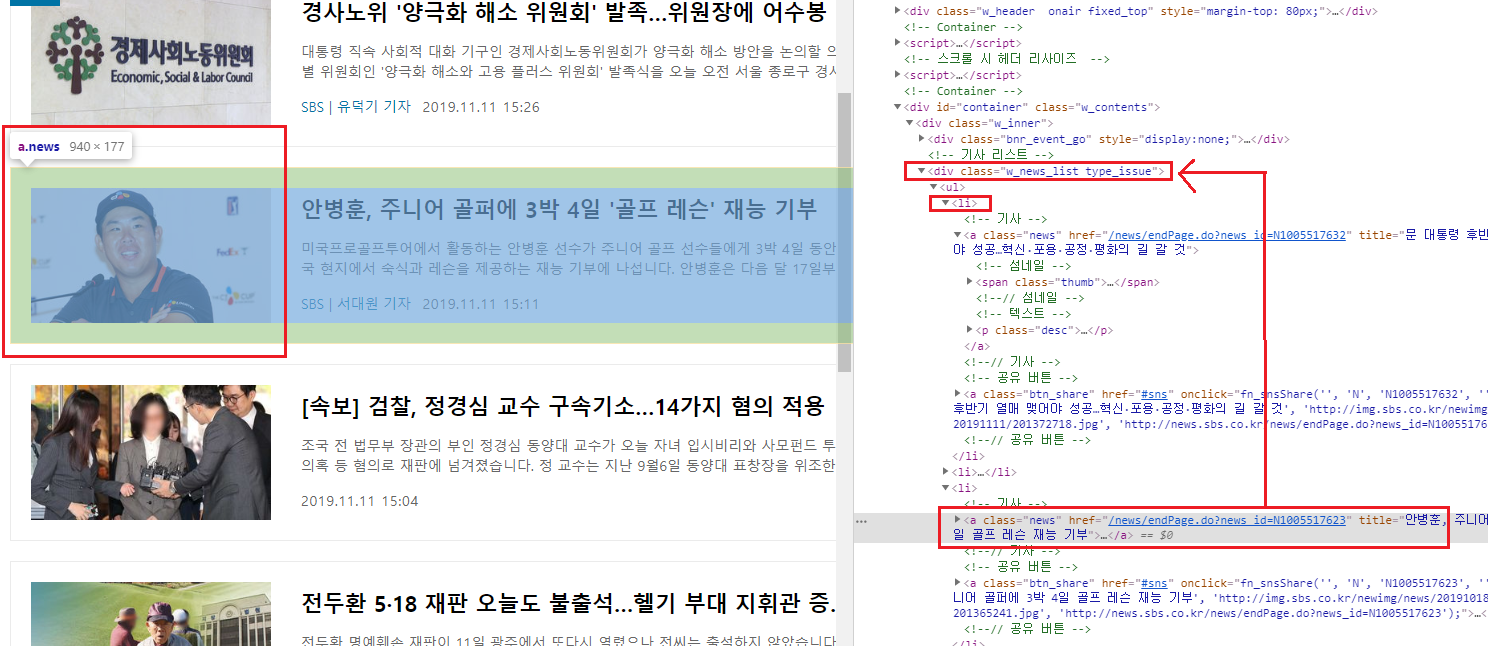Click the summary text starting '미국프로골프투어에서 활동하는'

pyautogui.click(x=569, y=258)
